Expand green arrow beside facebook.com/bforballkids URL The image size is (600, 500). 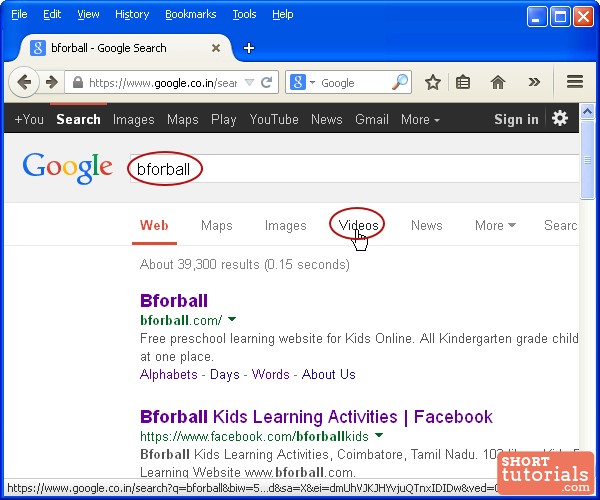(x=379, y=435)
